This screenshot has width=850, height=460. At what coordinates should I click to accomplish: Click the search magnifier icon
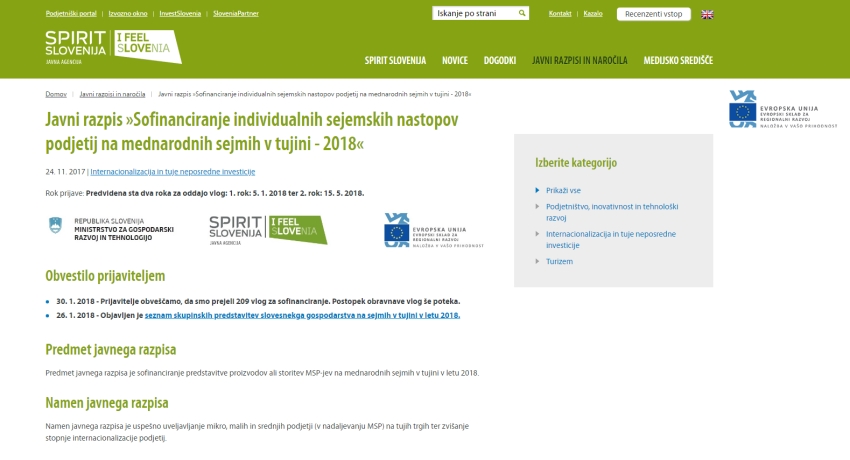click(x=521, y=13)
